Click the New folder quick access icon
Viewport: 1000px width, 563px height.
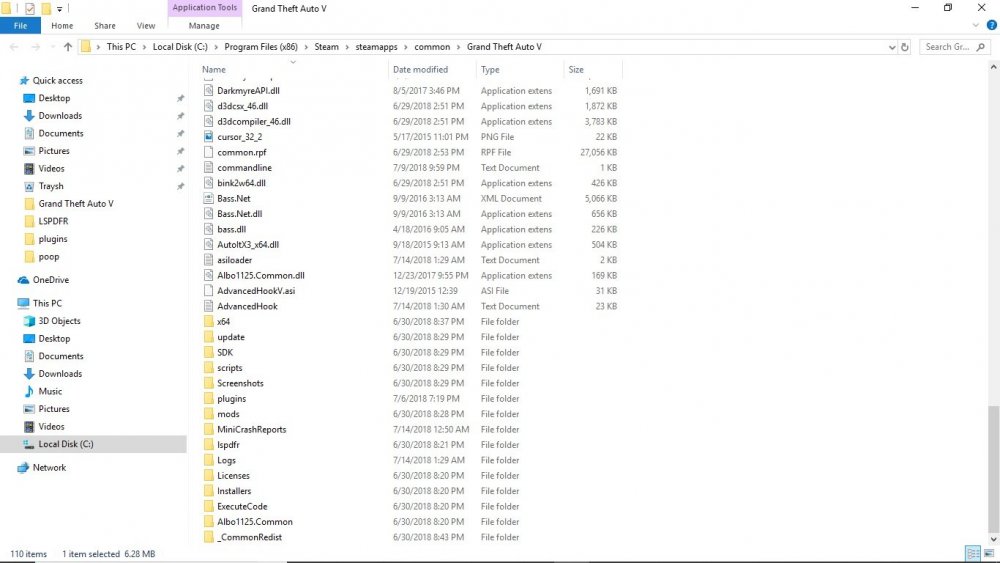point(46,8)
